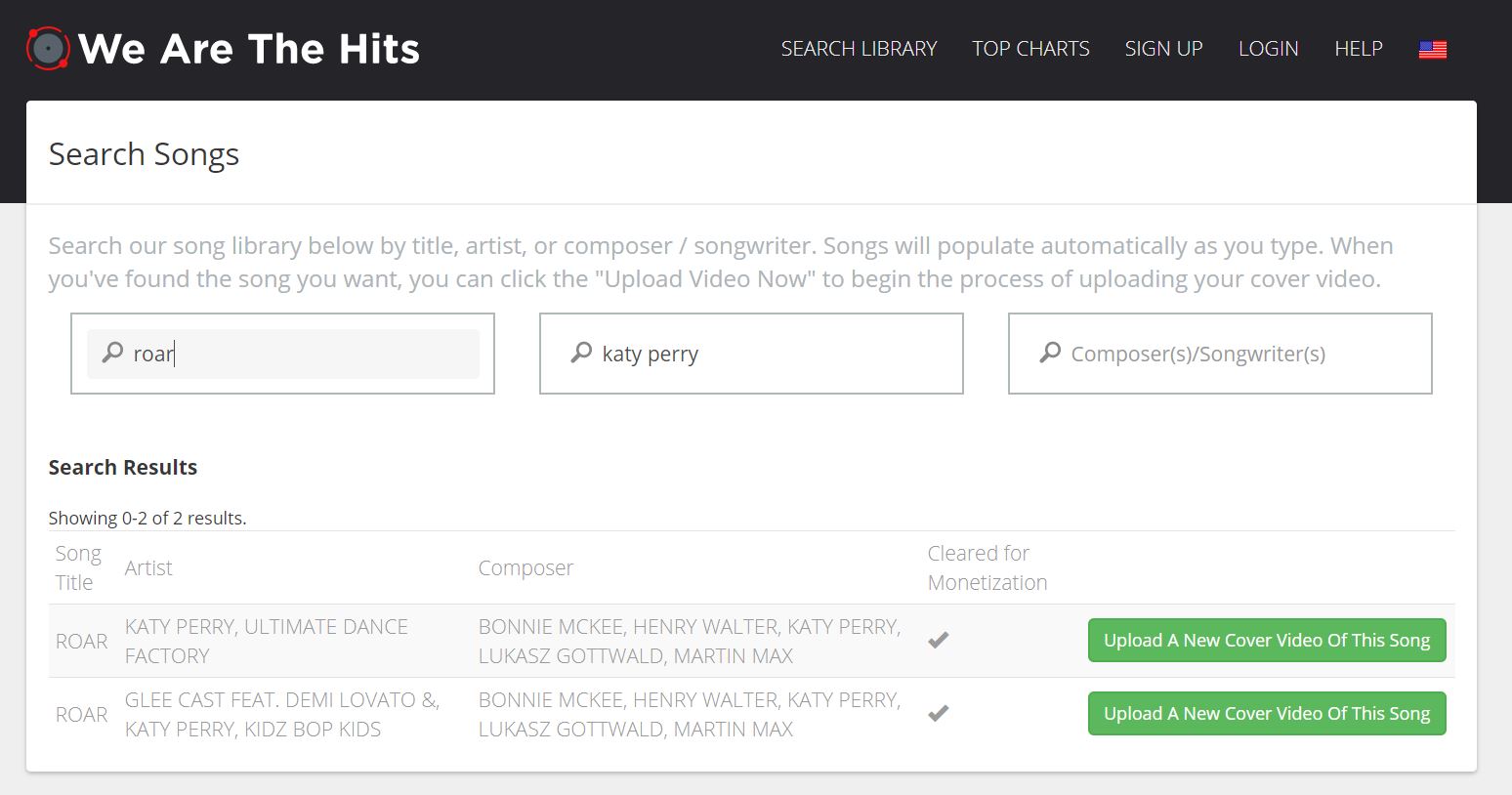The height and width of the screenshot is (795, 1512).
Task: Select the US flag language icon
Action: pos(1432,49)
